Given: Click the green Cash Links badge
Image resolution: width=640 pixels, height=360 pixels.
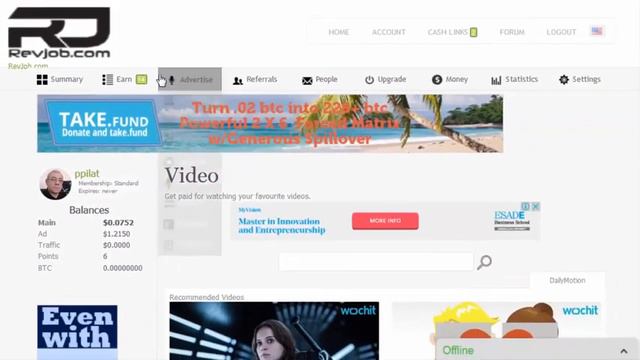Looking at the screenshot, I should click(473, 32).
